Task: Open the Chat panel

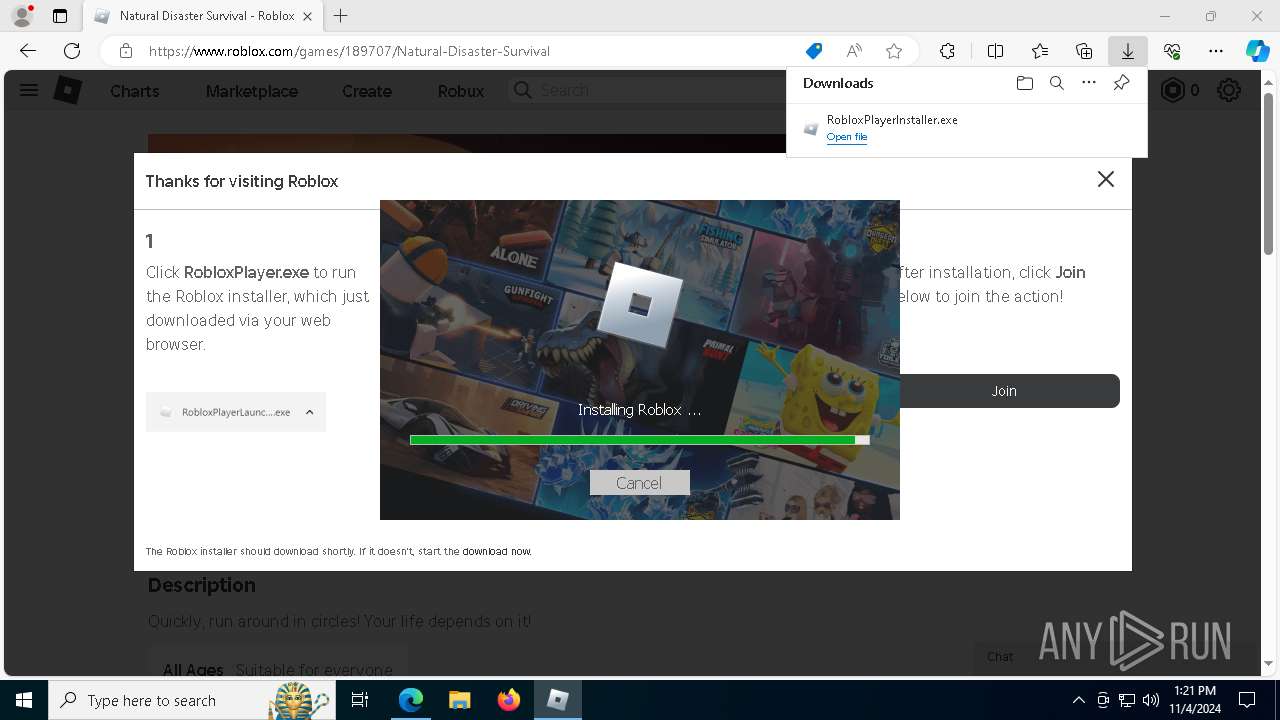Action: pos(1000,656)
